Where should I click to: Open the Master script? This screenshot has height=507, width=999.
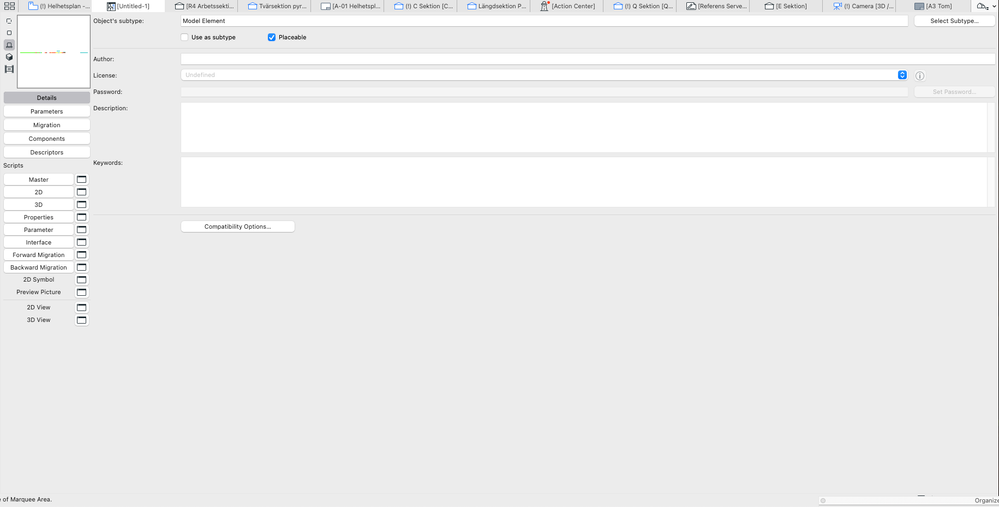tap(39, 180)
